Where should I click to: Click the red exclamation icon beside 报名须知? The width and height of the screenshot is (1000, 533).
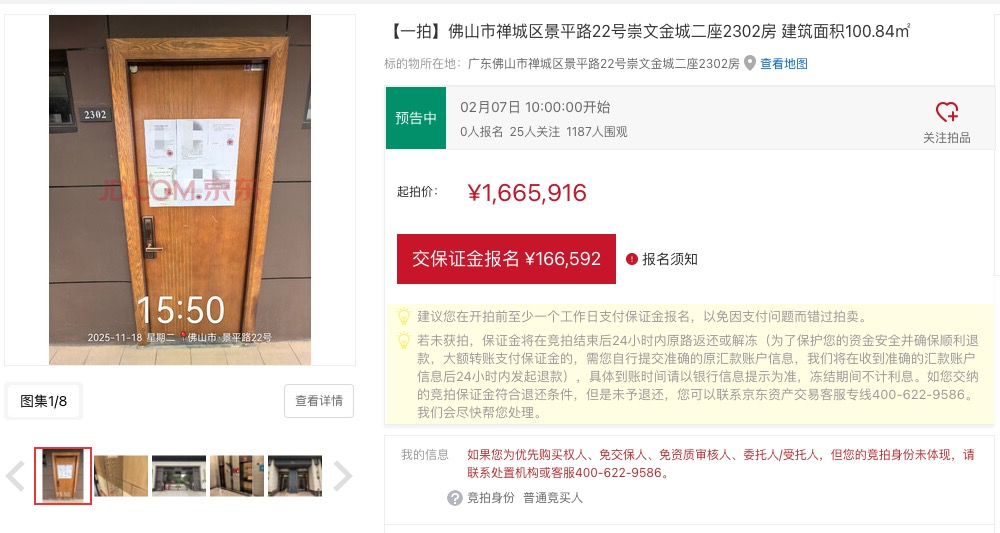tap(631, 259)
